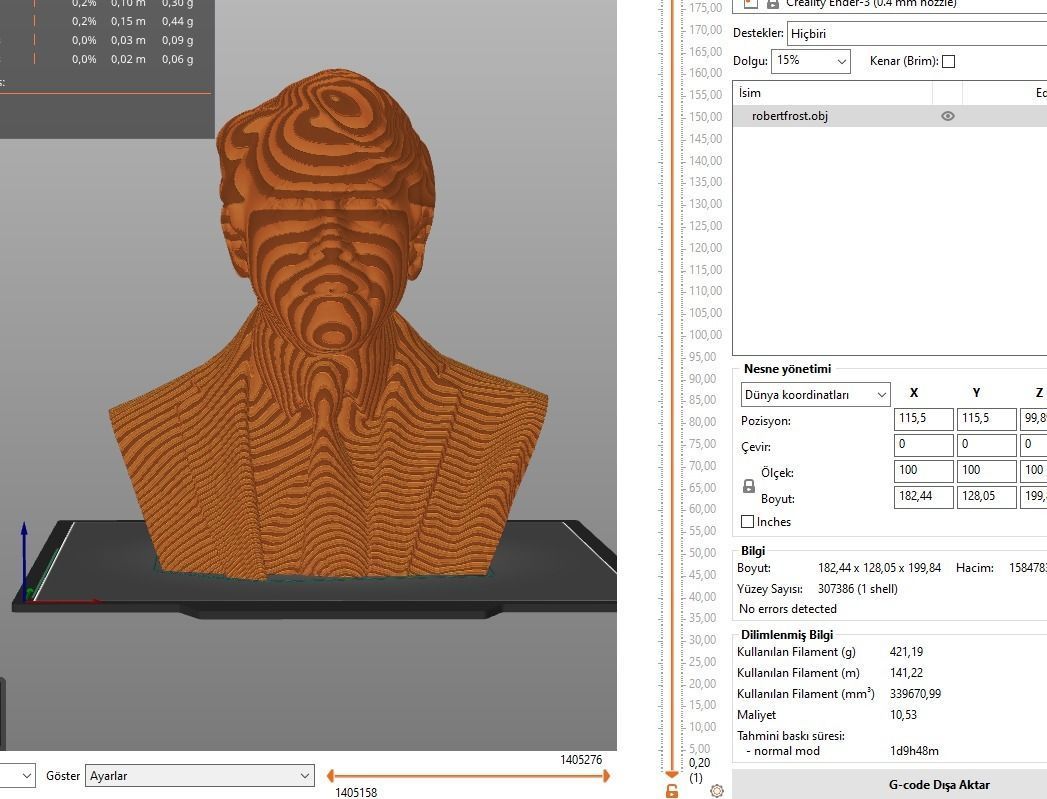Open the partially visible dropdown left of Göster

[17, 776]
